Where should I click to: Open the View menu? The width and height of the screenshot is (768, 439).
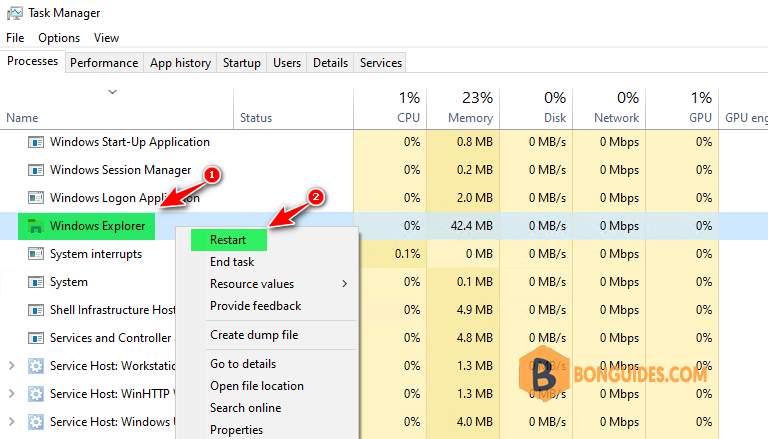106,38
